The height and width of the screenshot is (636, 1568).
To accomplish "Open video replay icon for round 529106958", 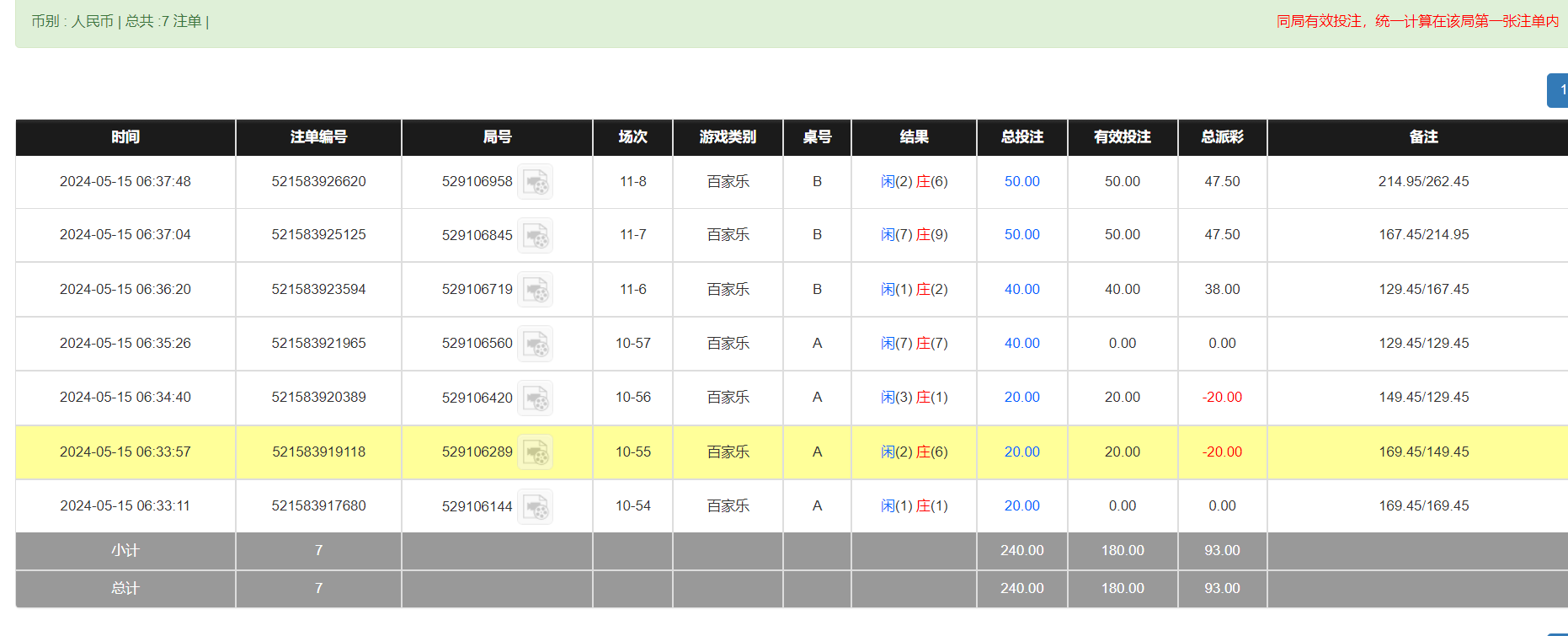I will pyautogui.click(x=535, y=182).
